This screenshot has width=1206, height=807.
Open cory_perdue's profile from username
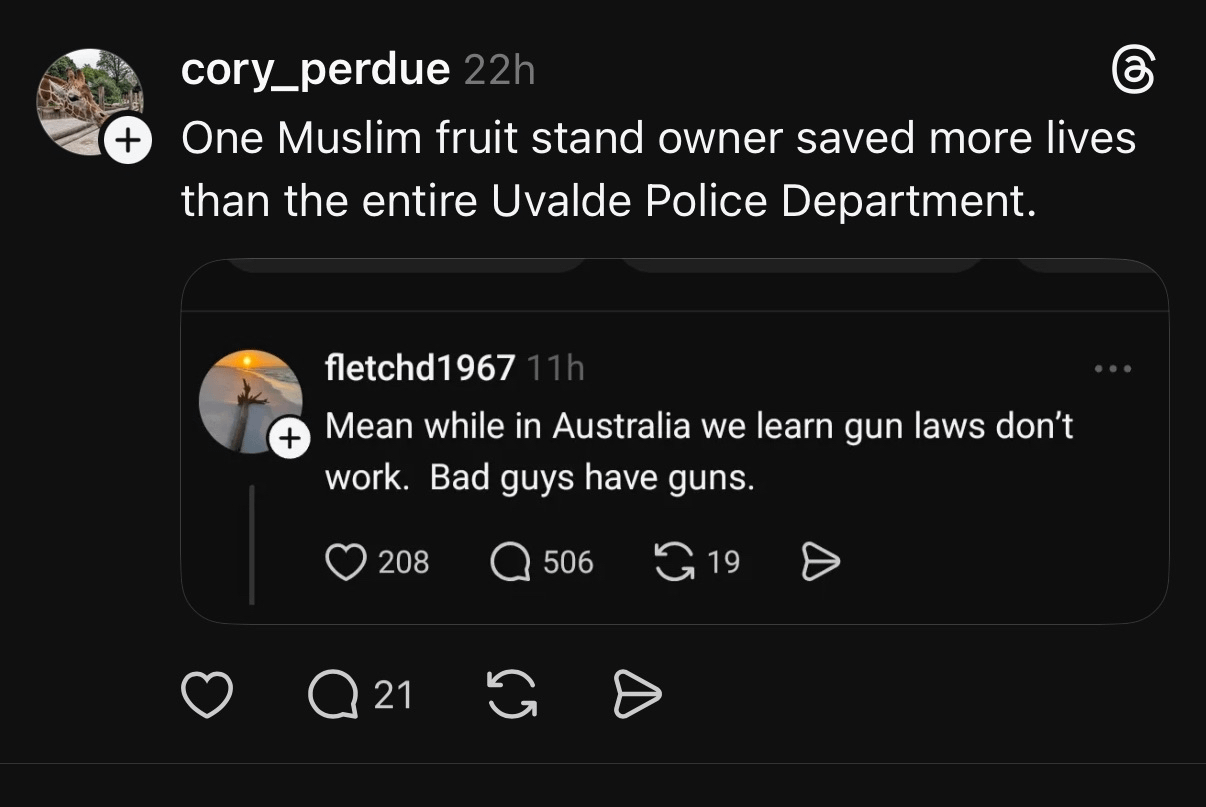315,70
